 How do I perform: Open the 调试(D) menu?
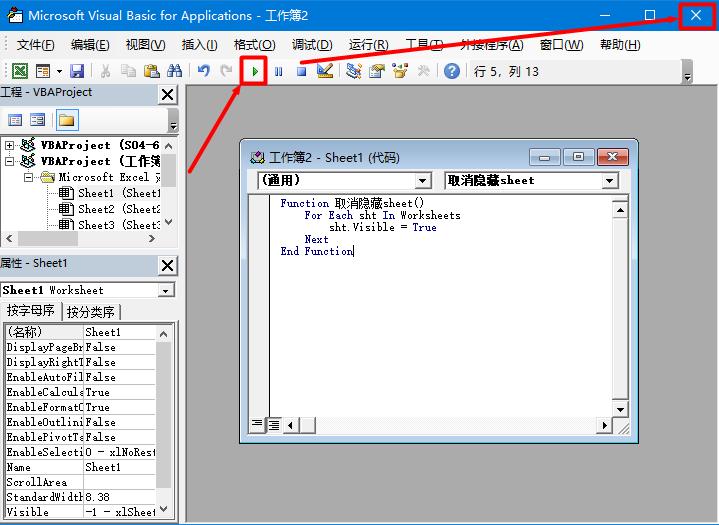point(312,45)
